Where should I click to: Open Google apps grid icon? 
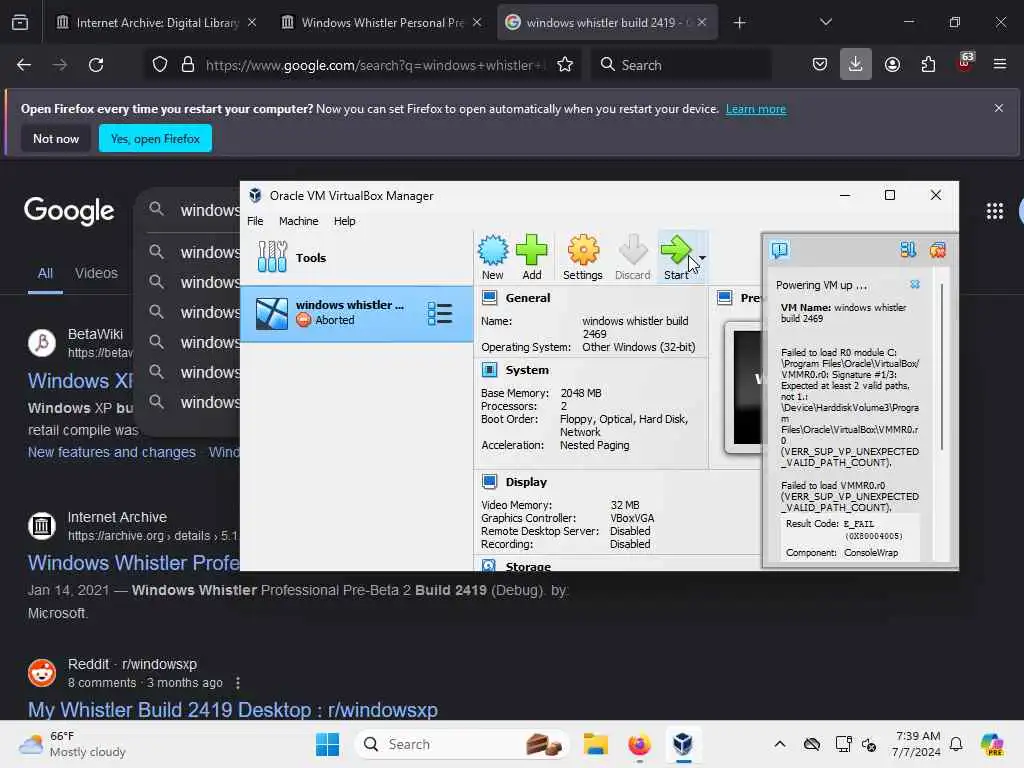click(x=995, y=211)
